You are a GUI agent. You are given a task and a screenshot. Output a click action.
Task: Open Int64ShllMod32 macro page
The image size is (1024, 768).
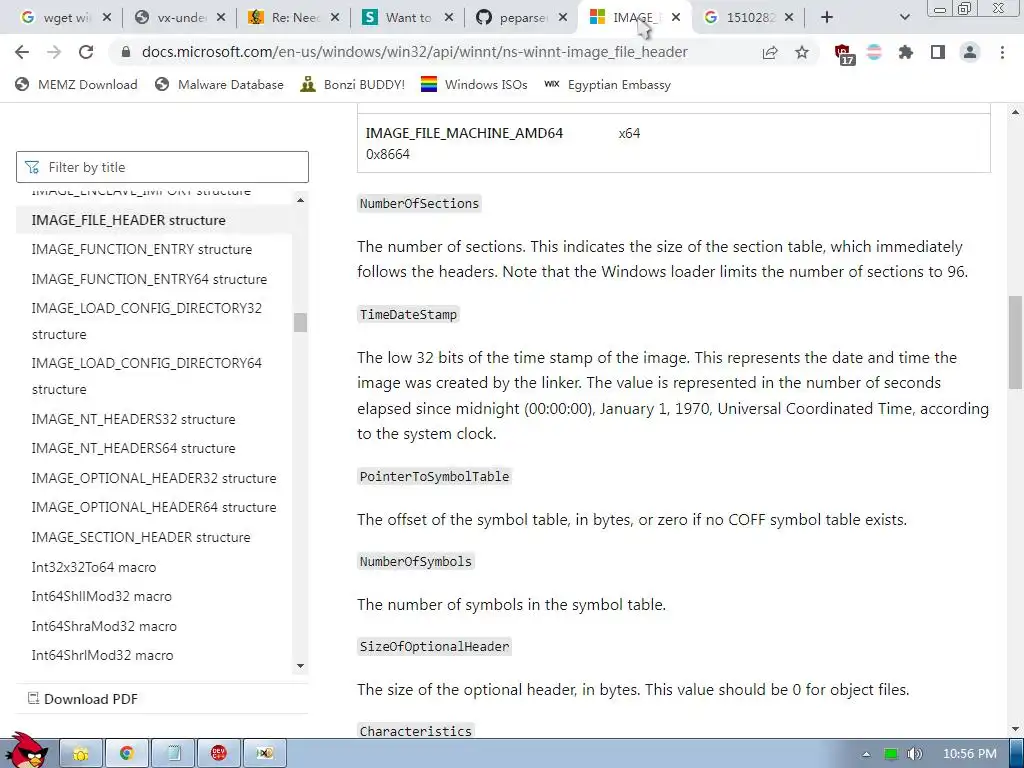tap(101, 596)
